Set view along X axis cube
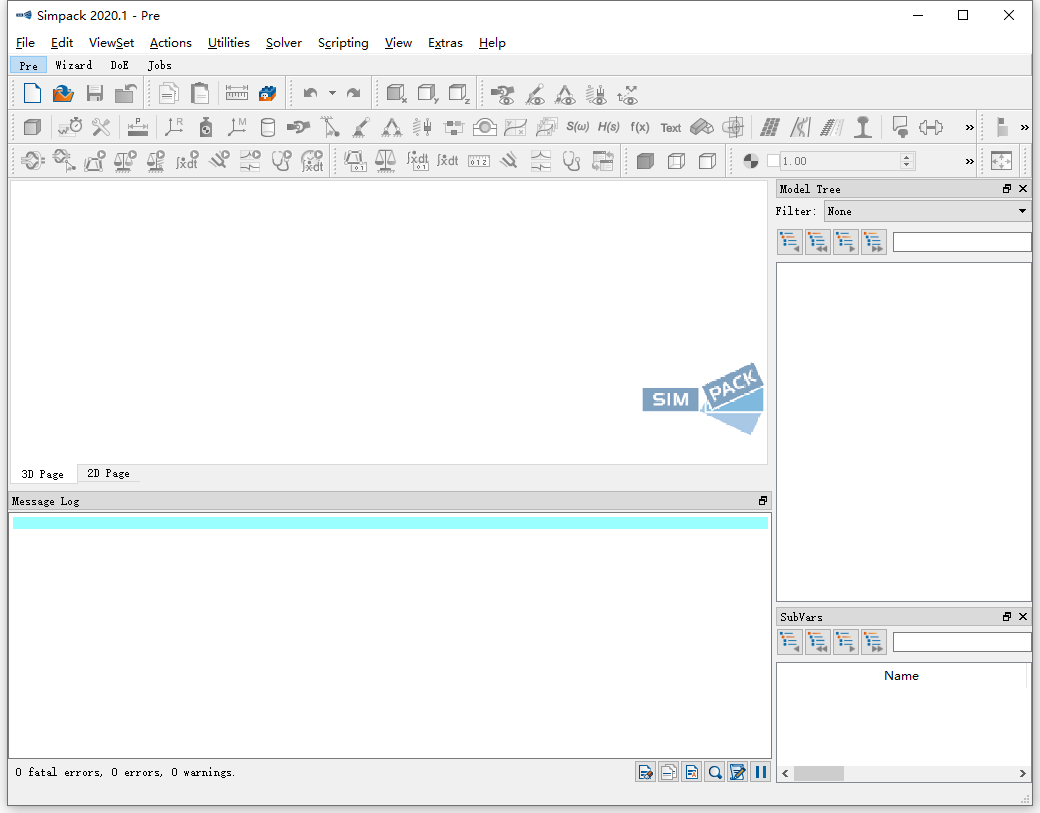 396,94
